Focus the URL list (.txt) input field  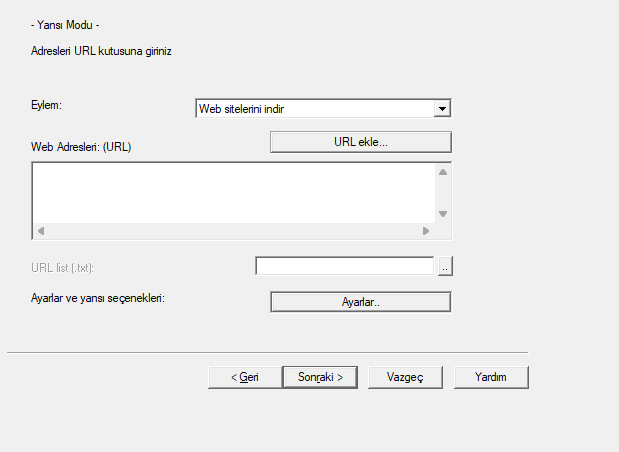click(344, 266)
